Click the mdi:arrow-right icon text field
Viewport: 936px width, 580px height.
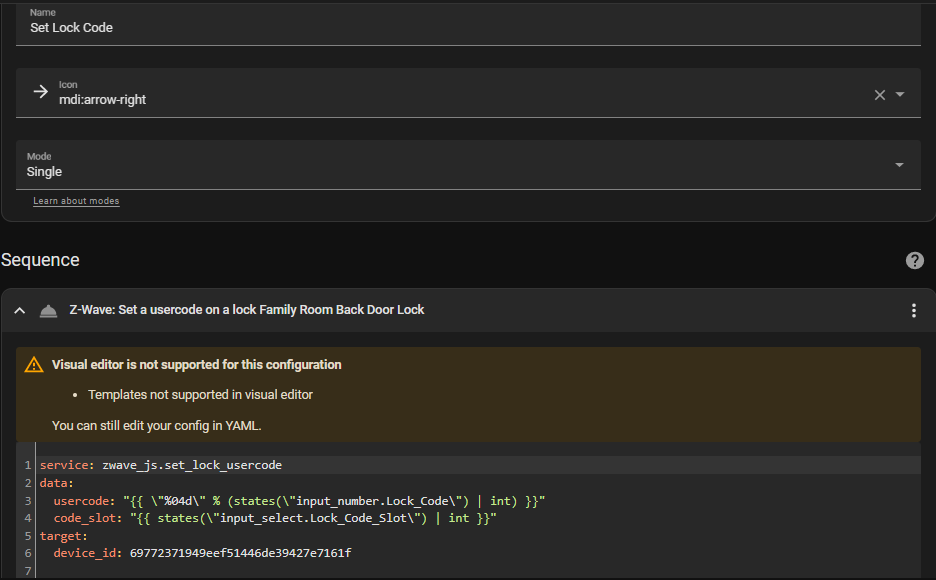click(450, 99)
